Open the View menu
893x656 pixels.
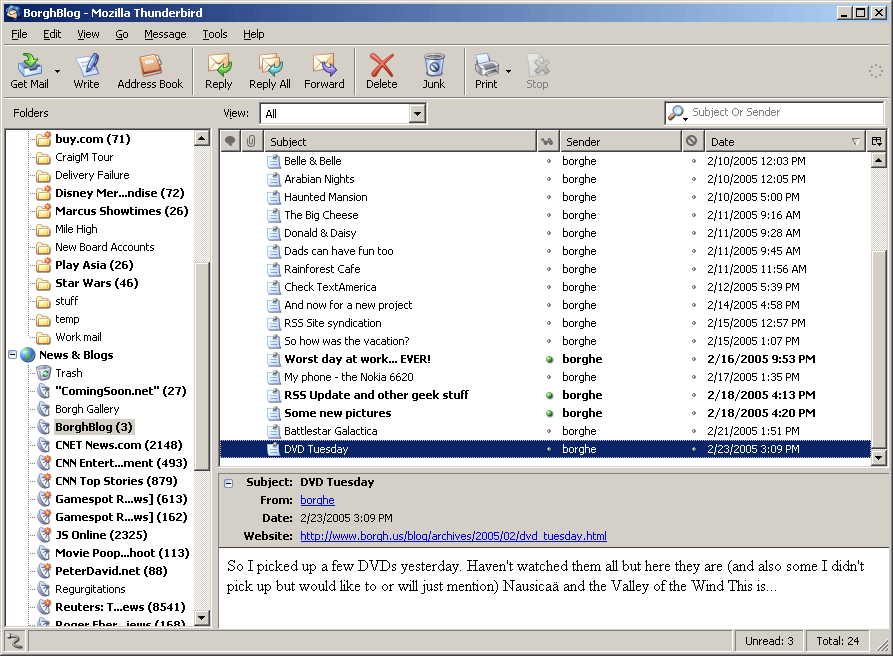[x=88, y=34]
